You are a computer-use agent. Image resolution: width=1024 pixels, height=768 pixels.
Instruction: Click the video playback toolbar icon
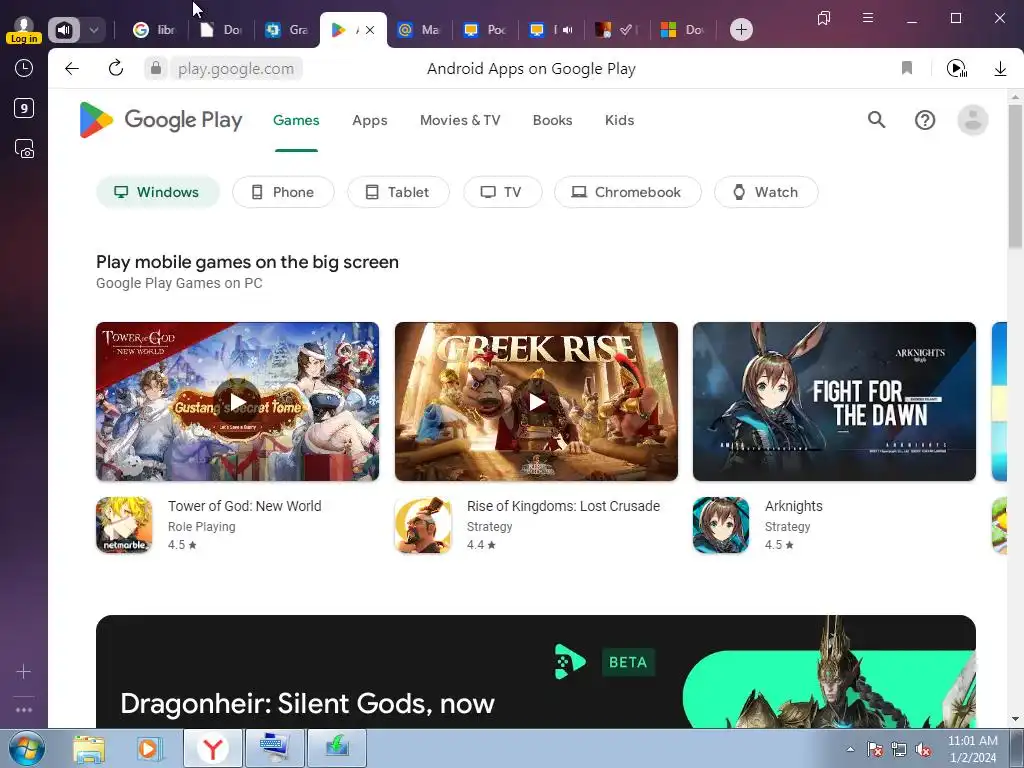(x=957, y=68)
